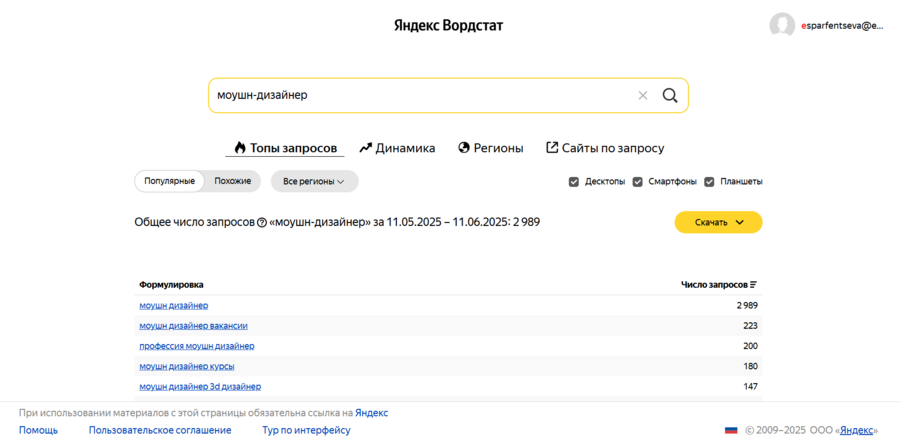Screen dimensions: 900x440
Task: Switch to the Регионы tab
Action: pos(490,148)
